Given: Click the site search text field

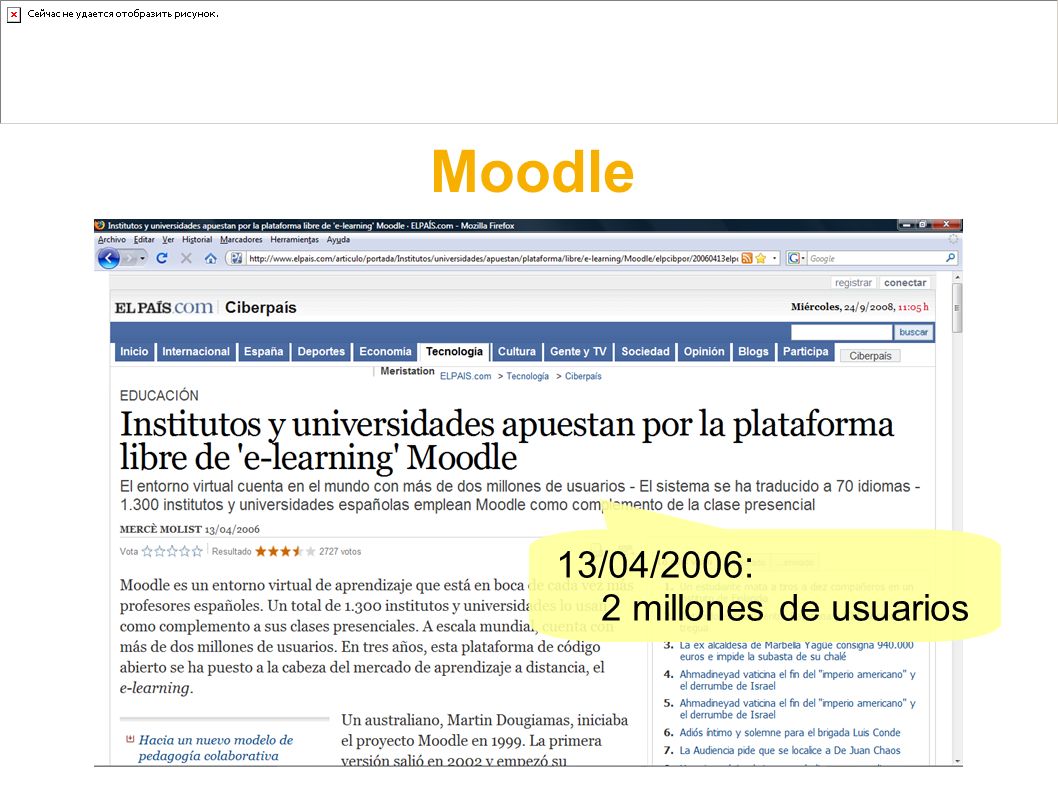Looking at the screenshot, I should coord(841,332).
